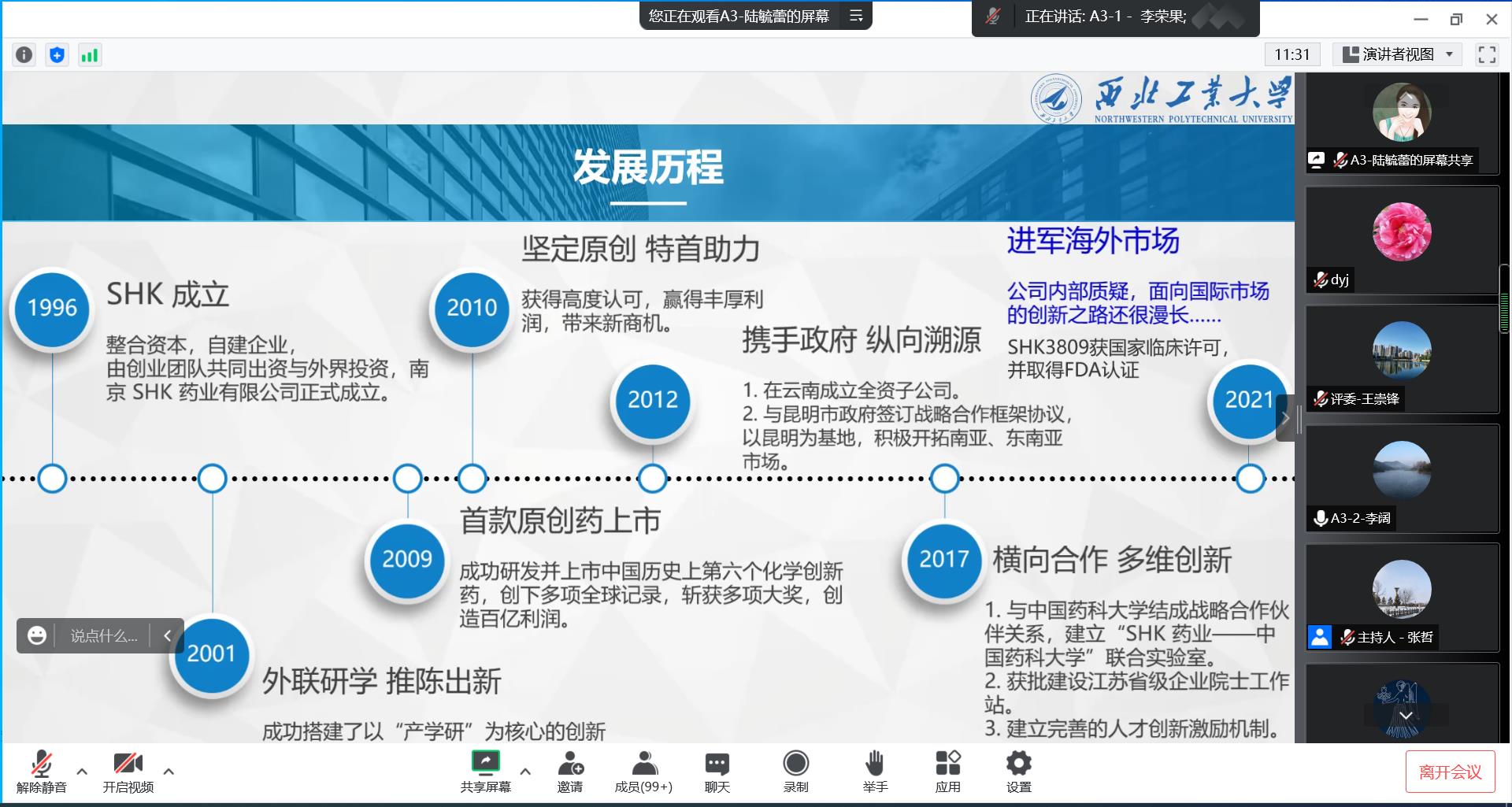Check the network signal strength icon
The width and height of the screenshot is (1512, 807).
90,54
